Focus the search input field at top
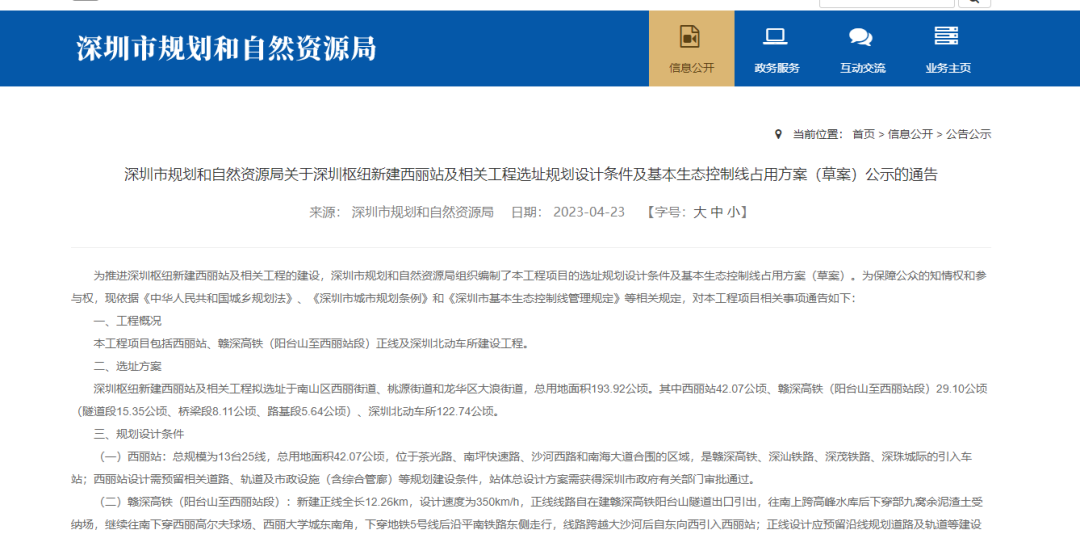Image resolution: width=1080 pixels, height=534 pixels. tap(886, 3)
